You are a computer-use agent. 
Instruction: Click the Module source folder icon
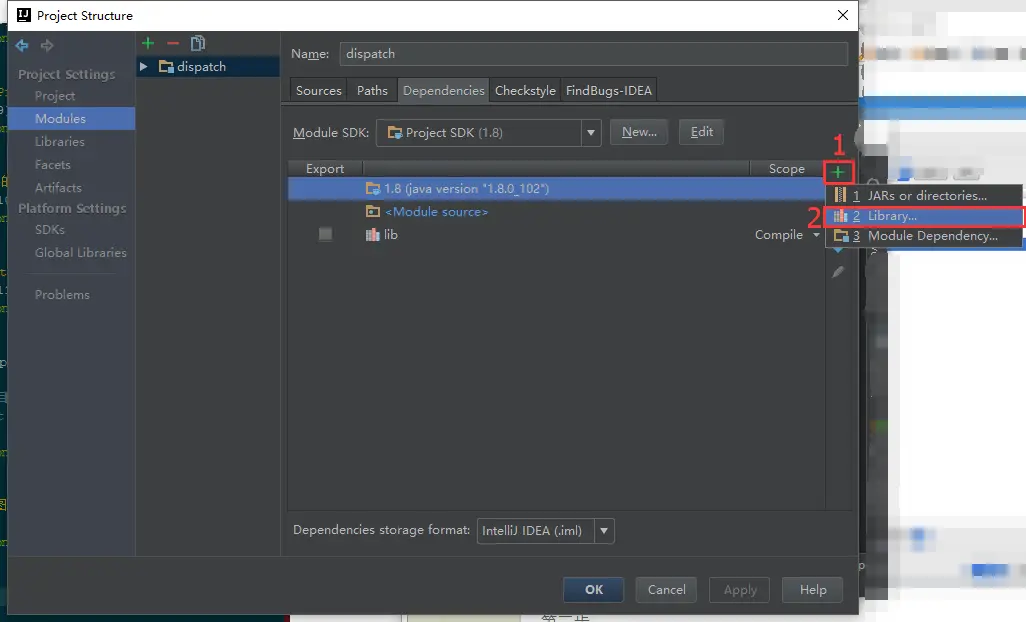click(x=372, y=211)
